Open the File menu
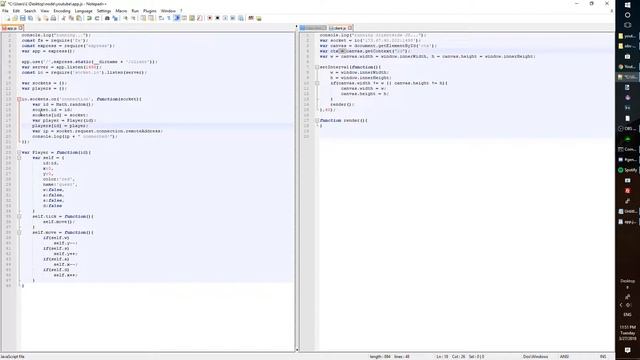 click(5, 11)
